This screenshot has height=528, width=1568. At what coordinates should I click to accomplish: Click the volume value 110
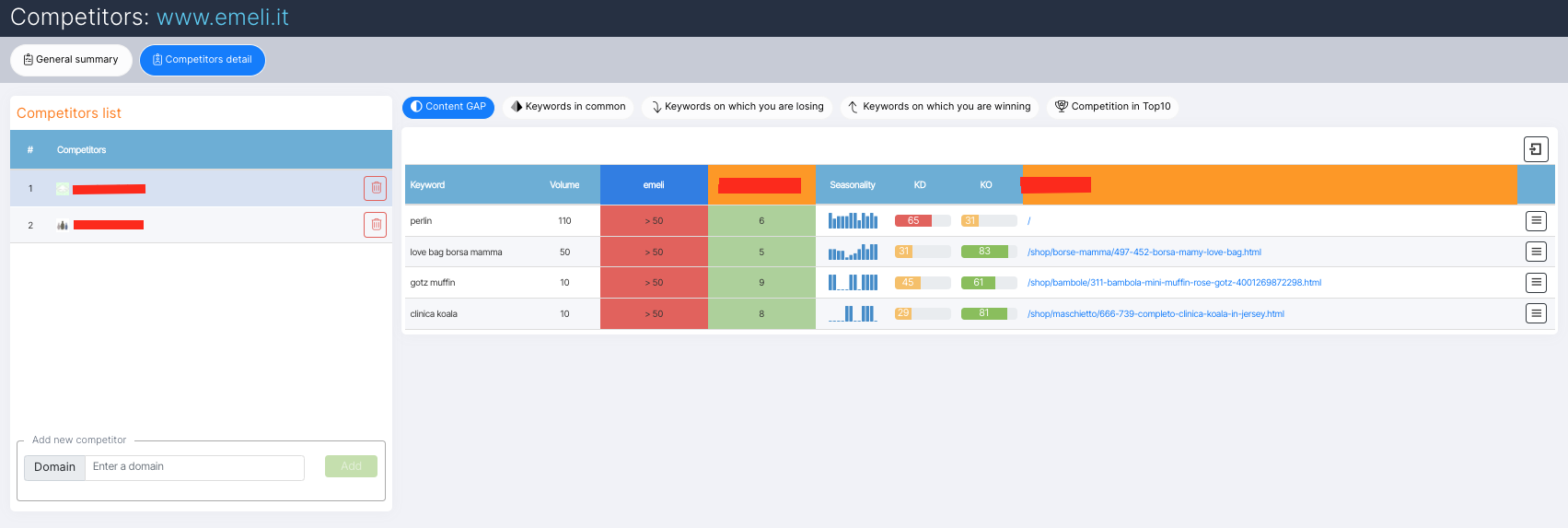564,221
